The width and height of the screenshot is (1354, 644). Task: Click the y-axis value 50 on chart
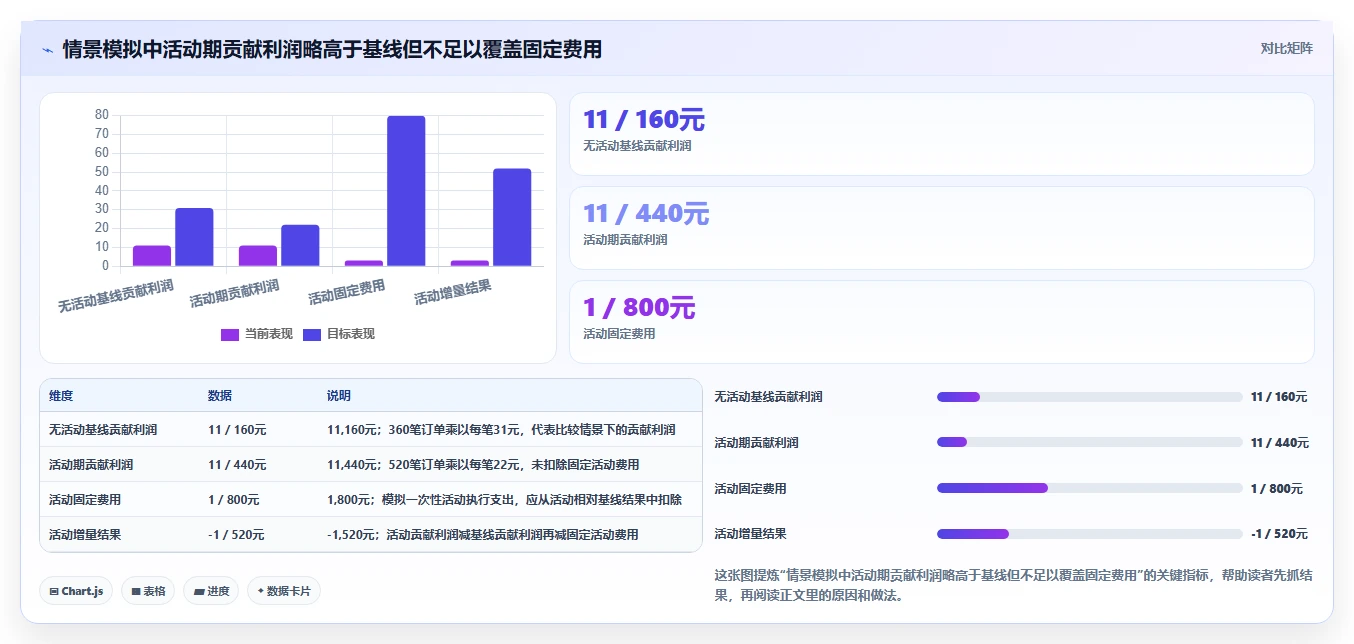click(102, 172)
